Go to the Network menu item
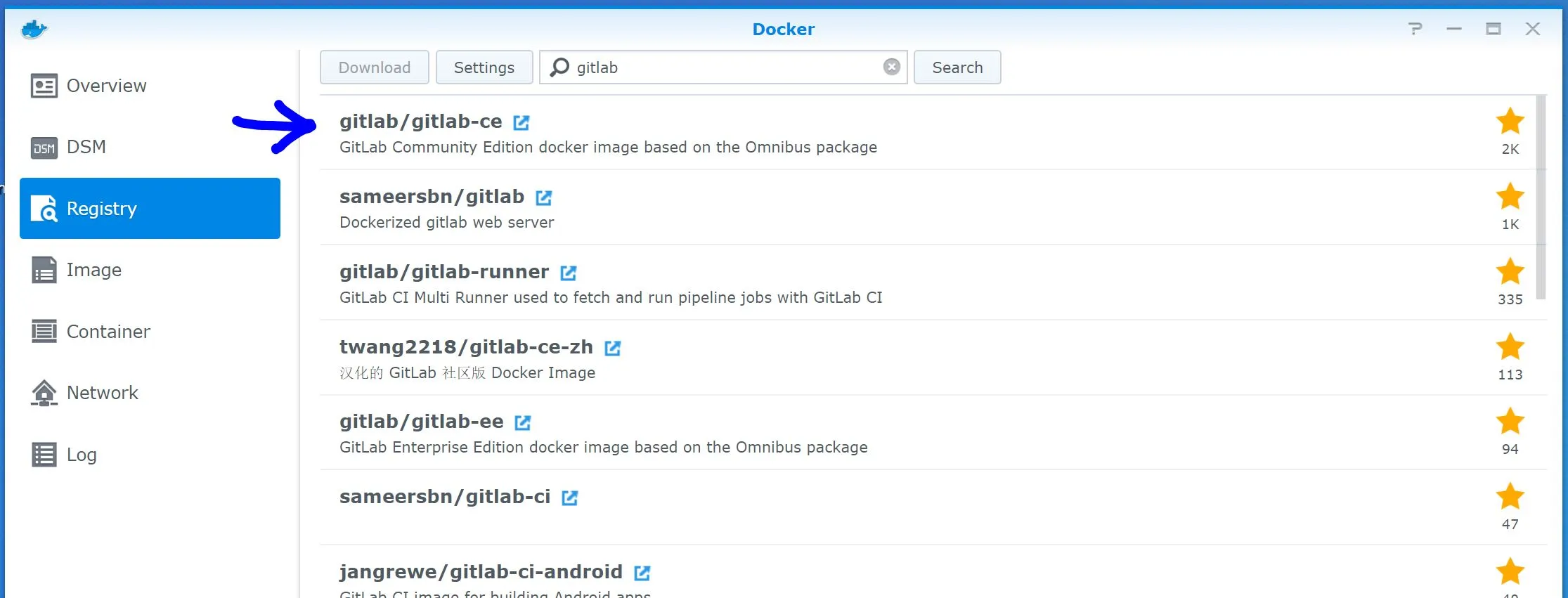The image size is (1568, 598). pyautogui.click(x=150, y=393)
